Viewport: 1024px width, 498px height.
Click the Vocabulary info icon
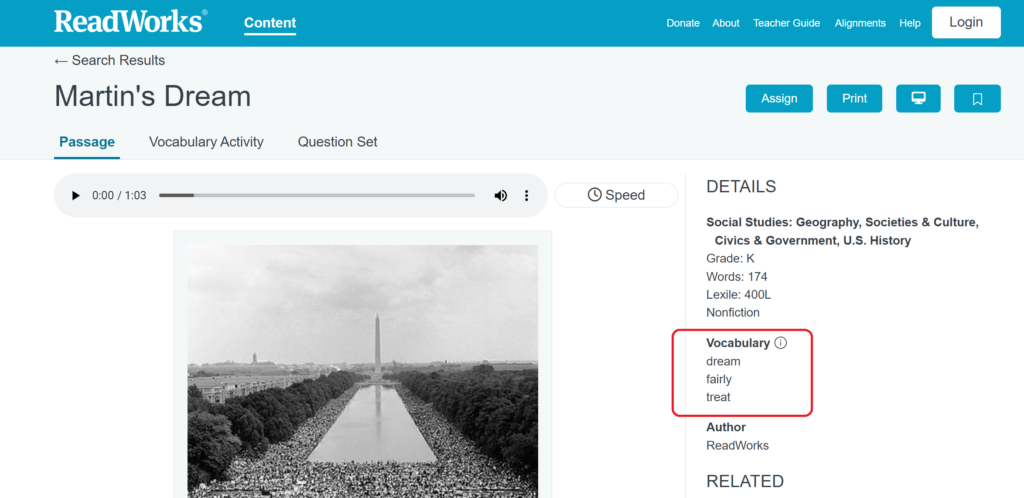click(781, 343)
